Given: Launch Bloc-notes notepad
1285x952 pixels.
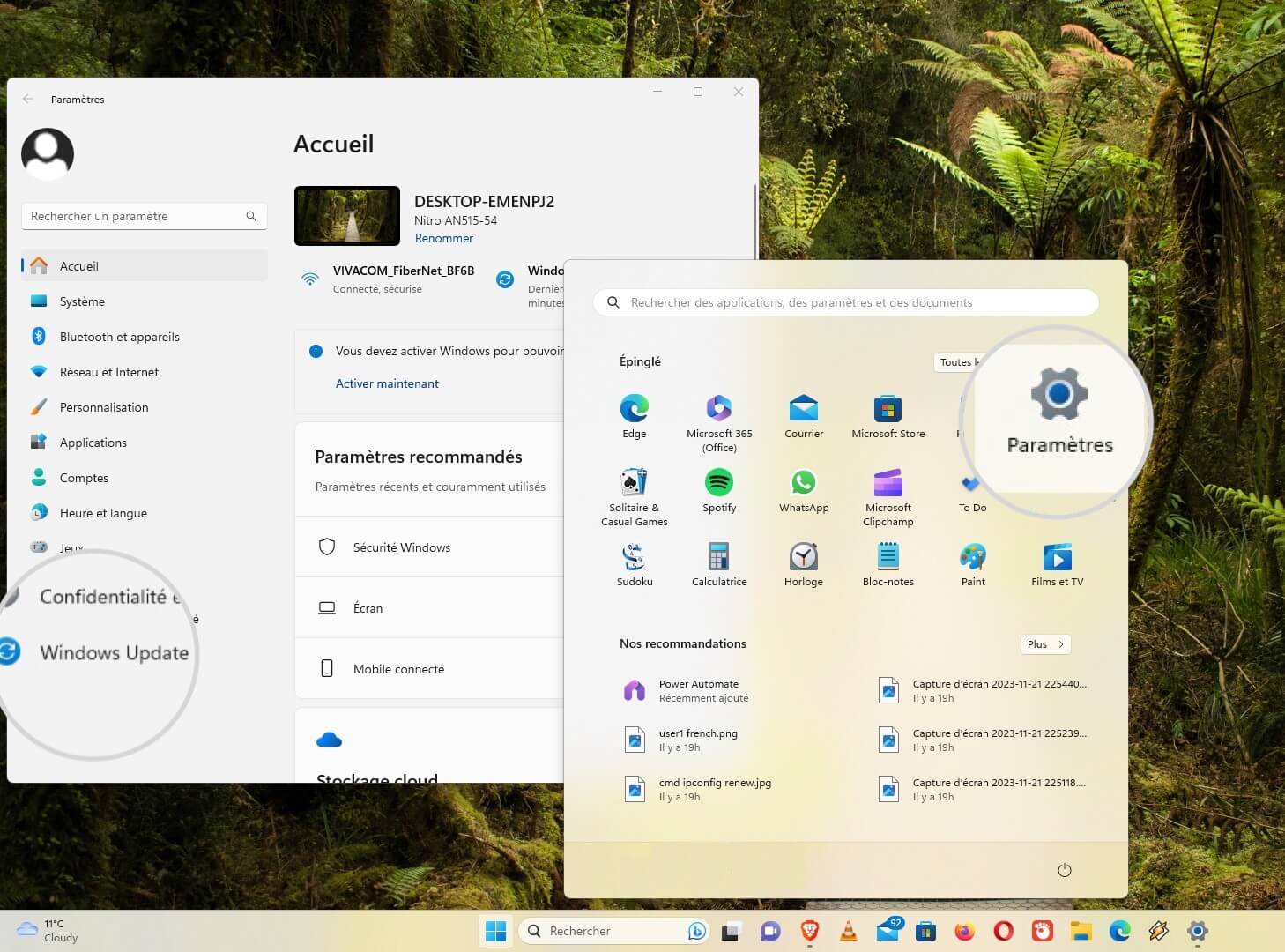Looking at the screenshot, I should pos(888,564).
